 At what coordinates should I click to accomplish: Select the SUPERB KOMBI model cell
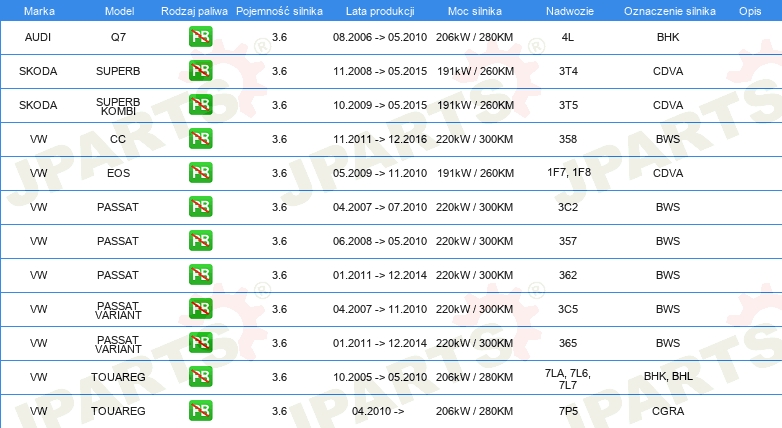(118, 106)
